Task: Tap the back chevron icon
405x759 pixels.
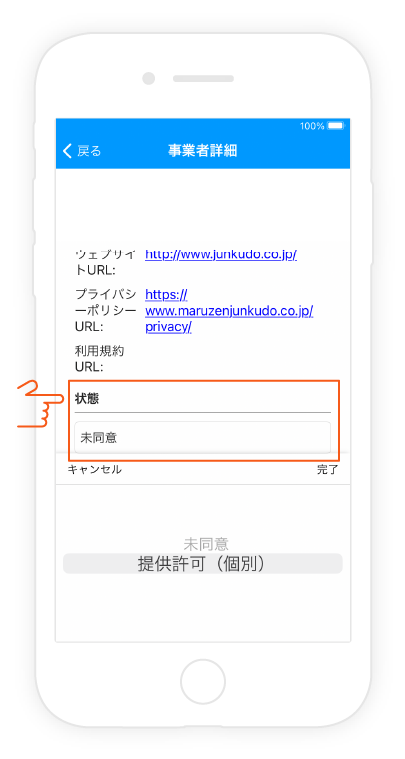Action: point(67,151)
